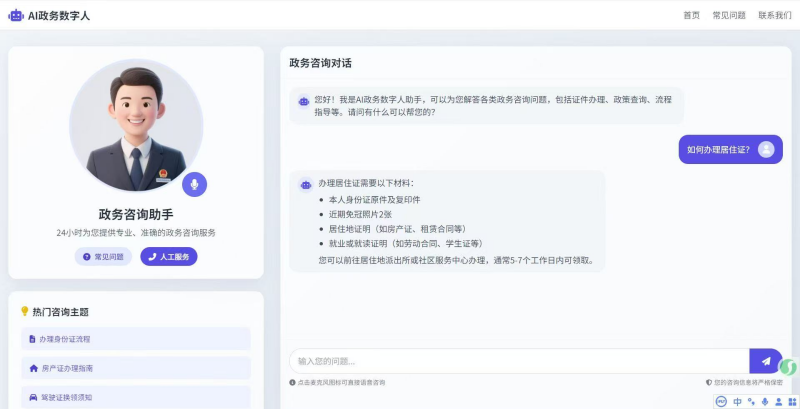This screenshot has height=409, width=800.
Task: Click the house icon in 房产证办理指南
Action: click(x=34, y=368)
